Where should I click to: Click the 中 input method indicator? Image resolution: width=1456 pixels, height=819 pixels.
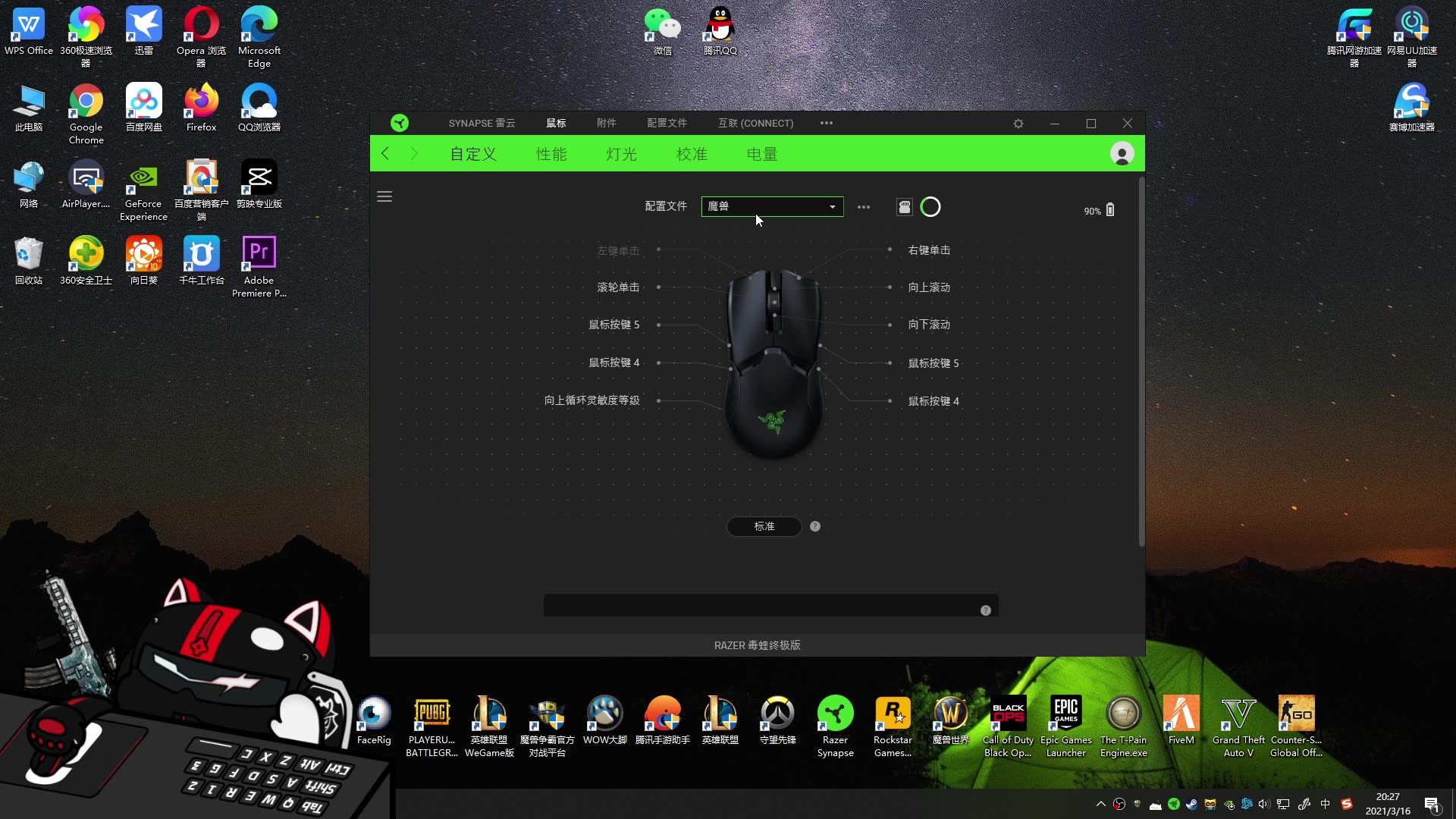click(1325, 804)
